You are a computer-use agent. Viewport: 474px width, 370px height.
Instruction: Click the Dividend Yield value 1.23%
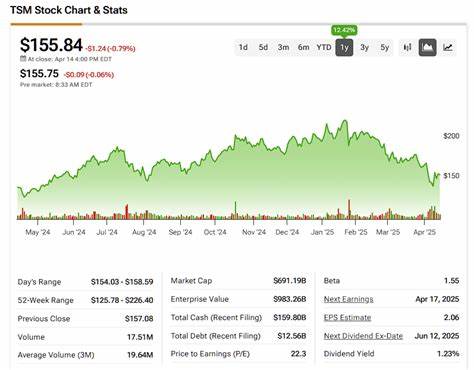tap(448, 354)
